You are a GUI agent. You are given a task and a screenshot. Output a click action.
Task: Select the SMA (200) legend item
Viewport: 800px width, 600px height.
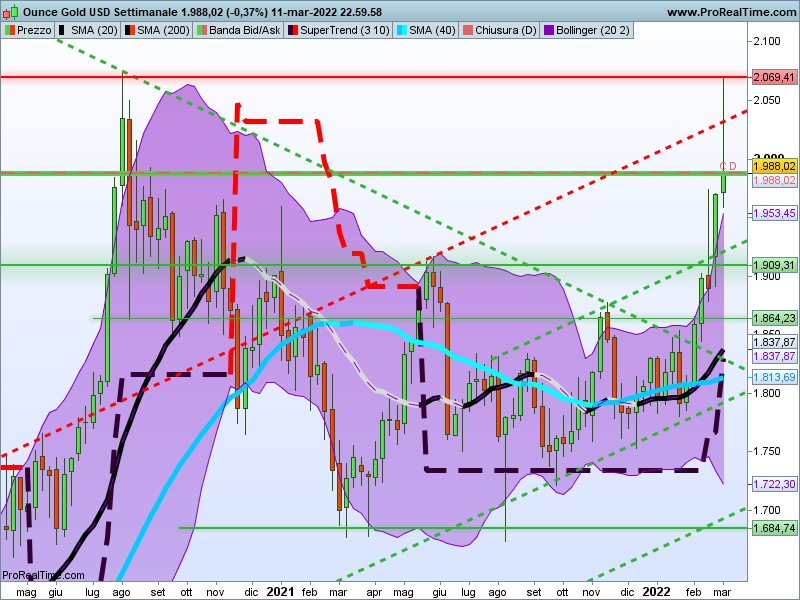pos(157,30)
